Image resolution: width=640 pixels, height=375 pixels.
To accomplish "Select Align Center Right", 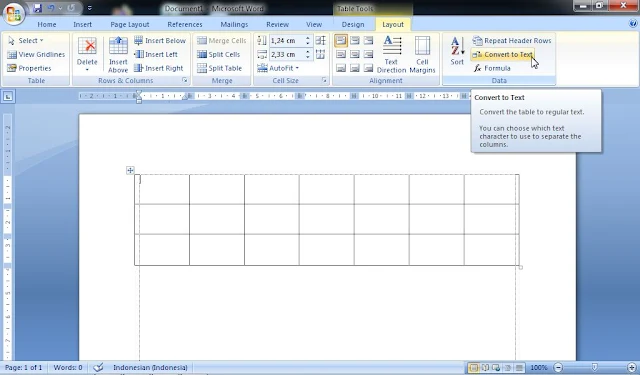I will 369,54.
